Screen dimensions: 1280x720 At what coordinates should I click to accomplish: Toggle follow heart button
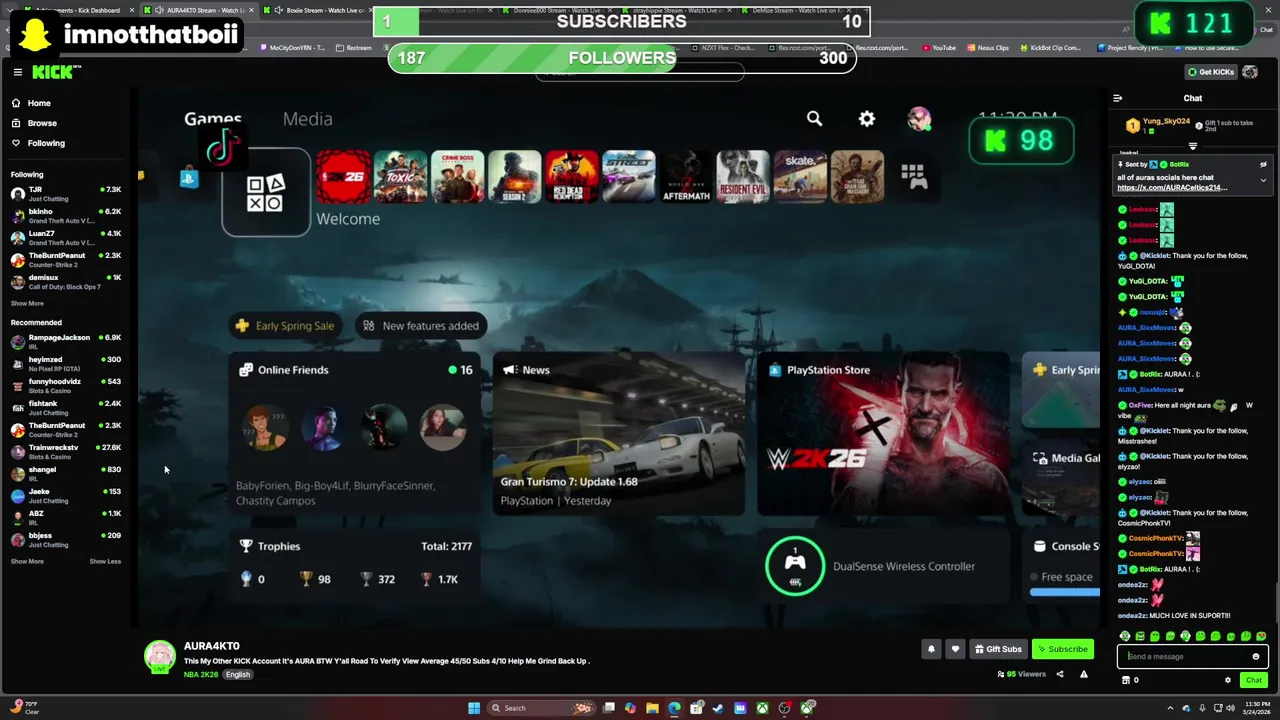click(955, 649)
